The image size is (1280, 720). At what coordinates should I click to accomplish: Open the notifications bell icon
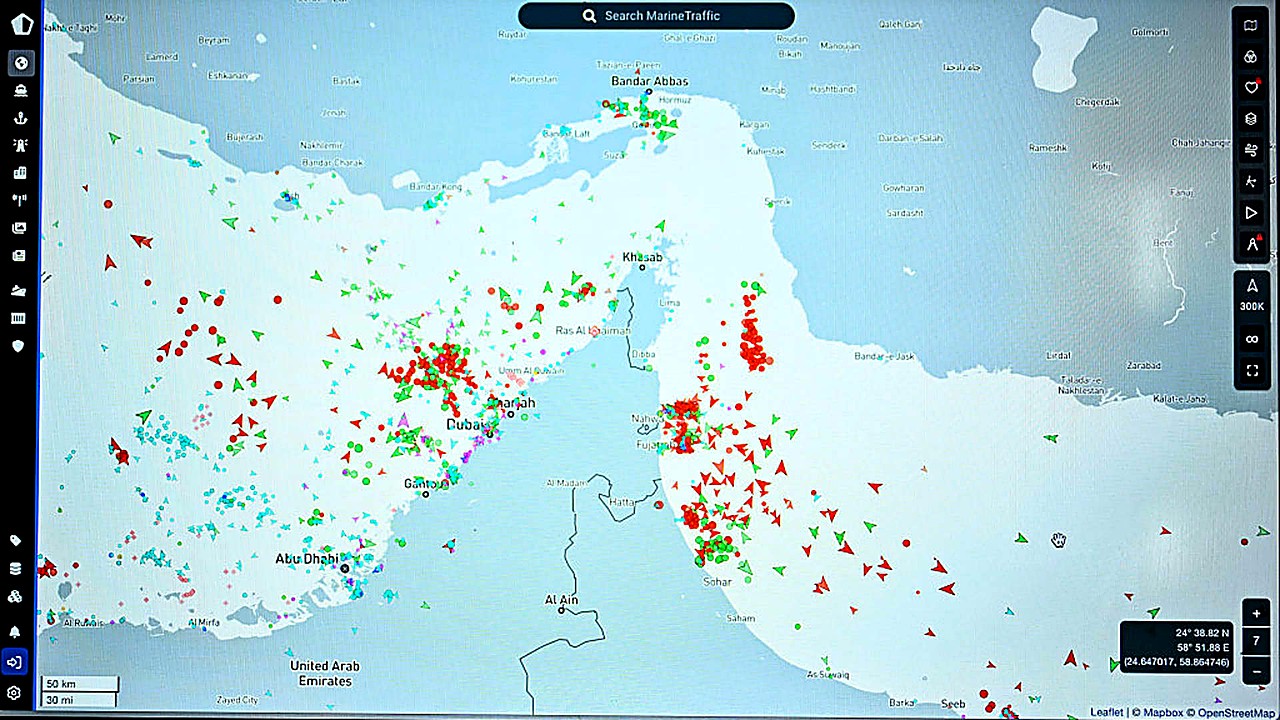point(15,632)
